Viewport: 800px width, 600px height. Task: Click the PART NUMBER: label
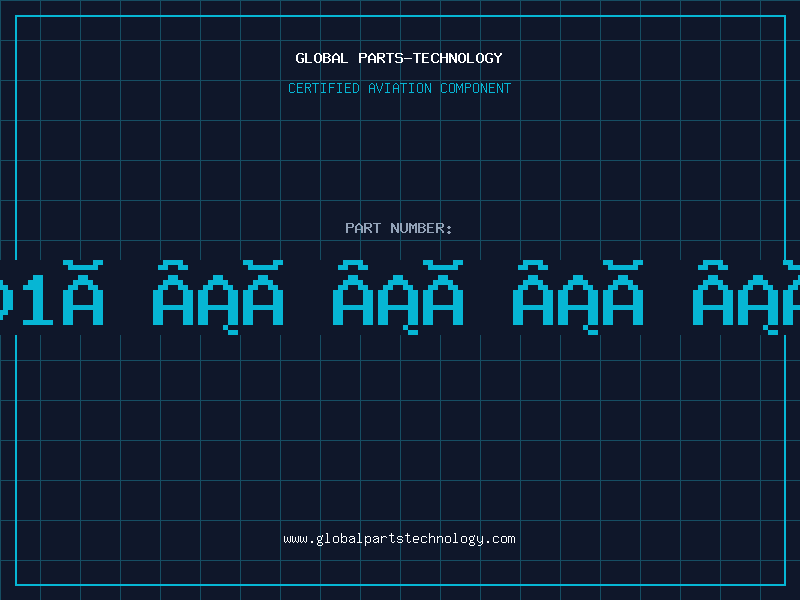pyautogui.click(x=399, y=228)
